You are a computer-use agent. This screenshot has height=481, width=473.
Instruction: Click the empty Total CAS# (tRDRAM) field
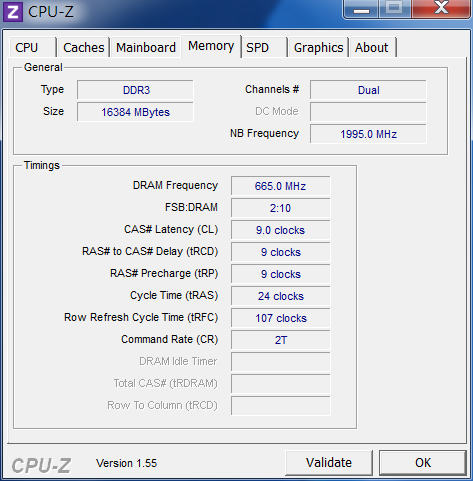[x=281, y=384]
